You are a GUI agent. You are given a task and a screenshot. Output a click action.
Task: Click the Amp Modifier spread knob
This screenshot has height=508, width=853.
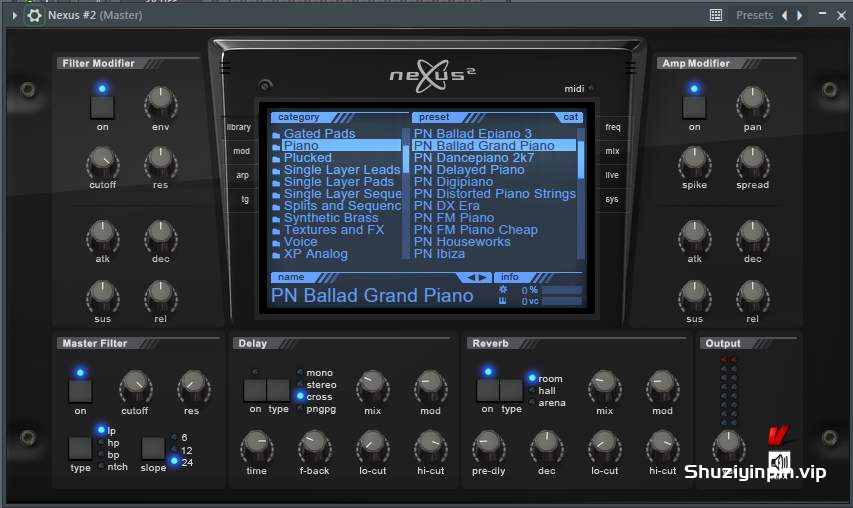tap(752, 162)
